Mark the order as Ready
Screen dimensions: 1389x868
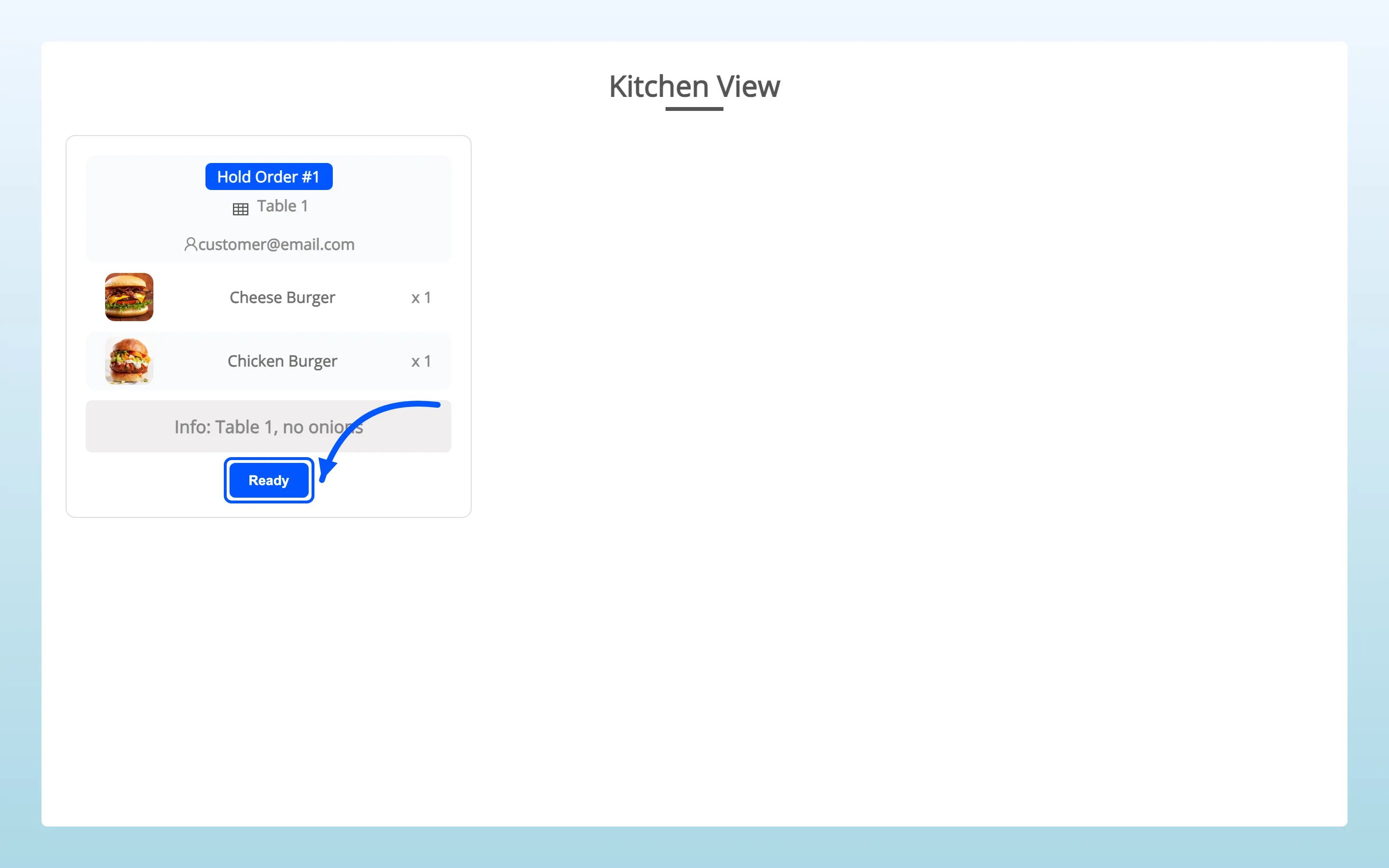pyautogui.click(x=269, y=480)
